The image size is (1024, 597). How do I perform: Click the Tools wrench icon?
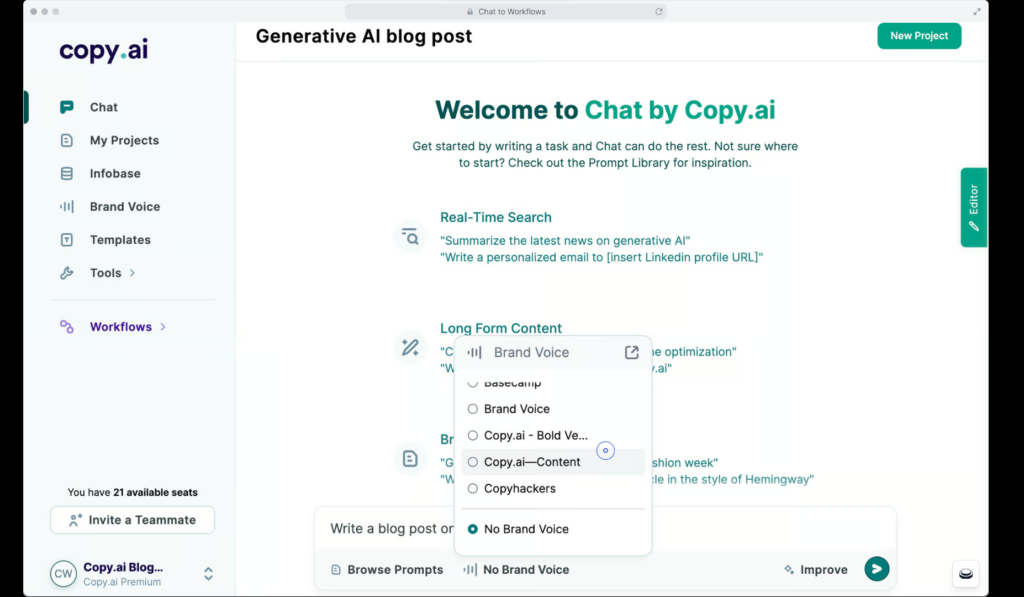point(67,273)
